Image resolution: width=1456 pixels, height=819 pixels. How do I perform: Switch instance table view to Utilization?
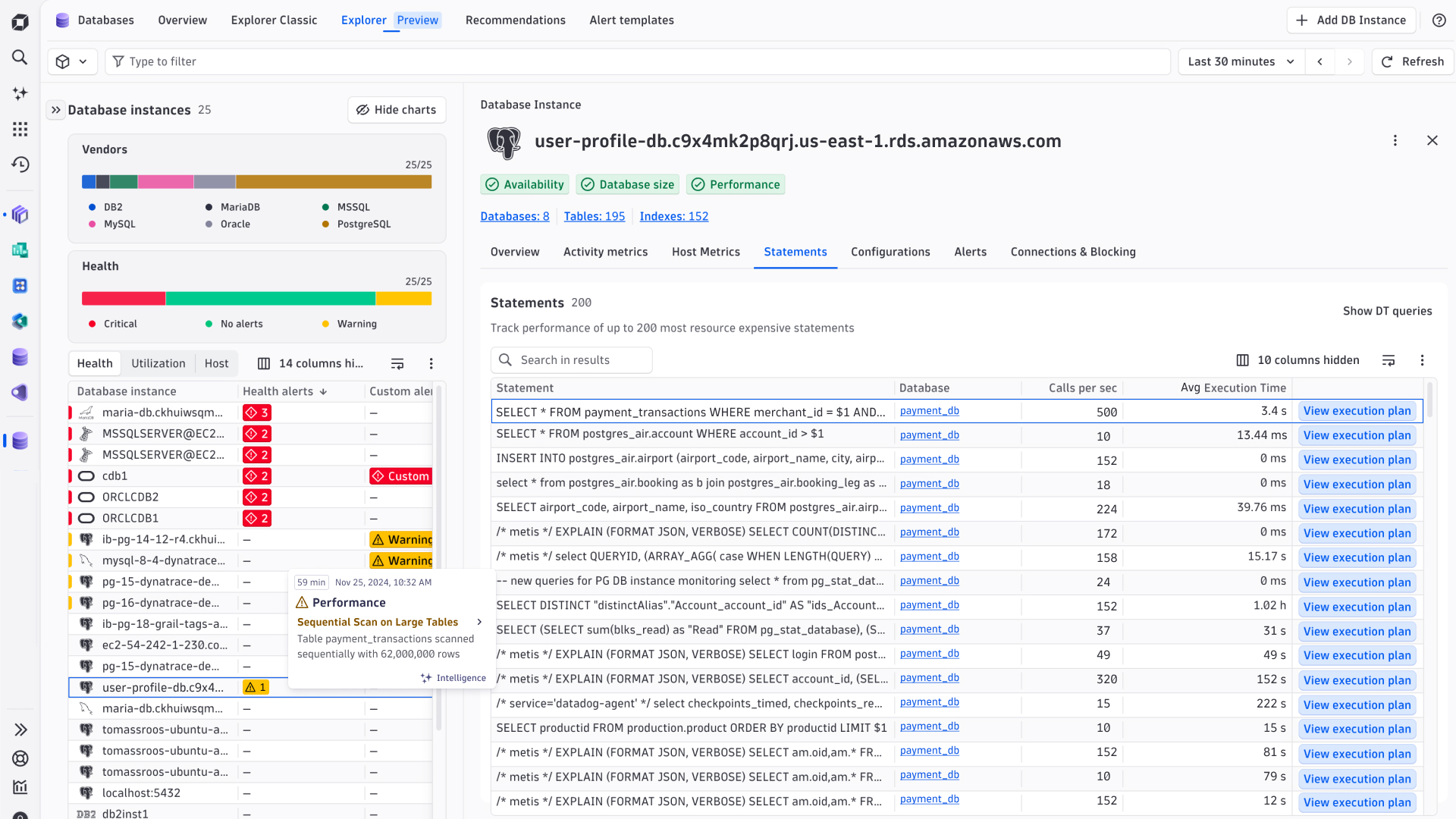[x=158, y=364]
